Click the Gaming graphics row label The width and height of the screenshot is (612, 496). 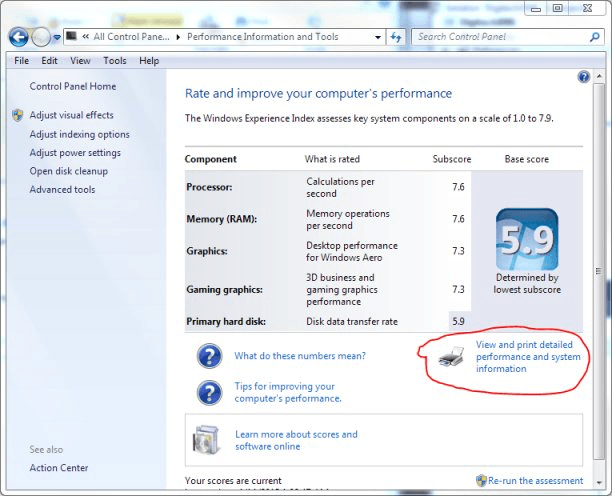coord(224,290)
